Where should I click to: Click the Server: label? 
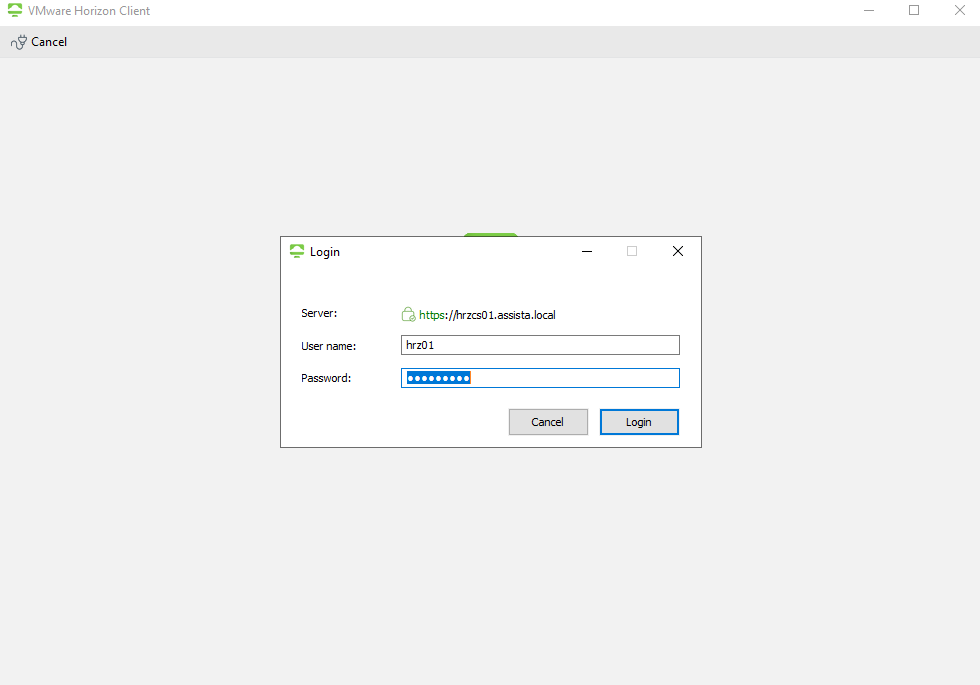tap(319, 313)
